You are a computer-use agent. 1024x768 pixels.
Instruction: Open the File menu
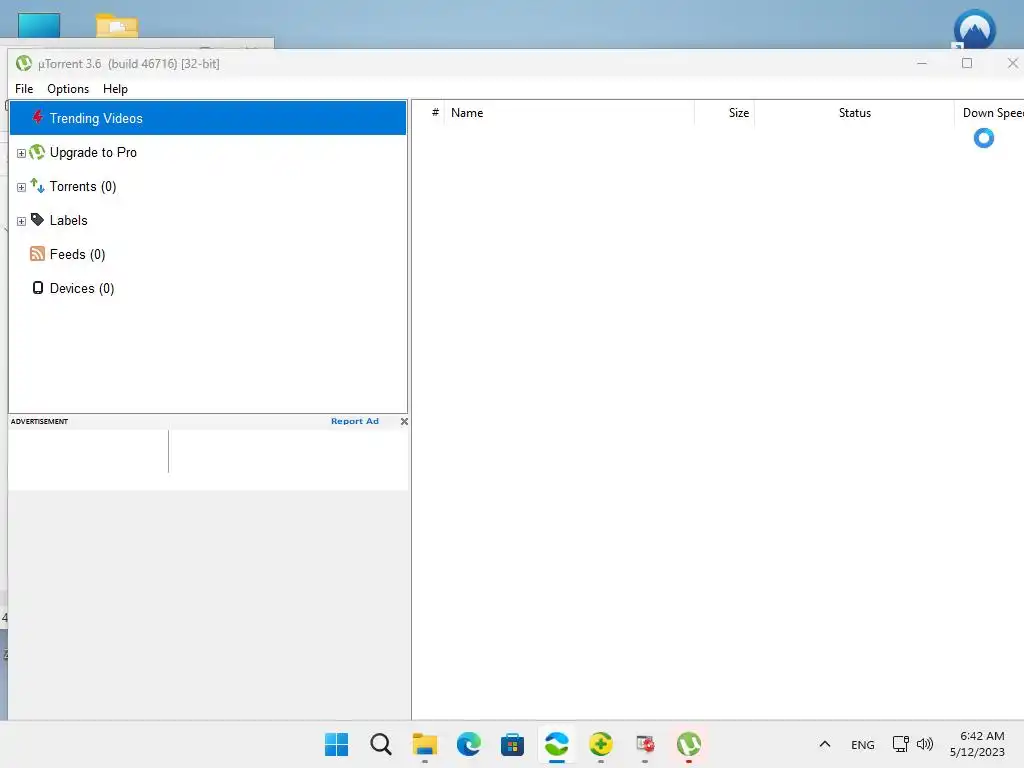[x=24, y=89]
